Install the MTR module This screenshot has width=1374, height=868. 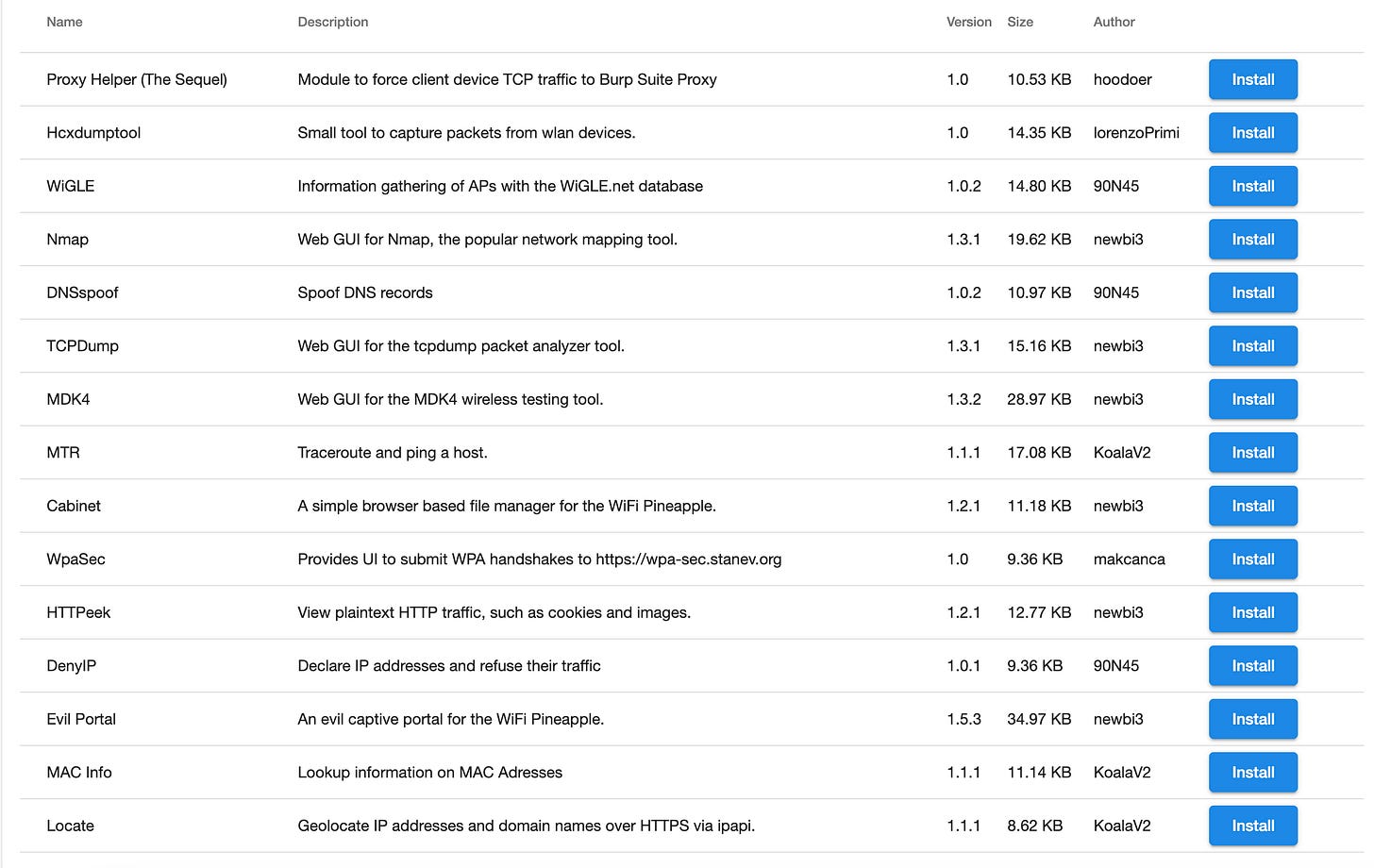[1252, 452]
